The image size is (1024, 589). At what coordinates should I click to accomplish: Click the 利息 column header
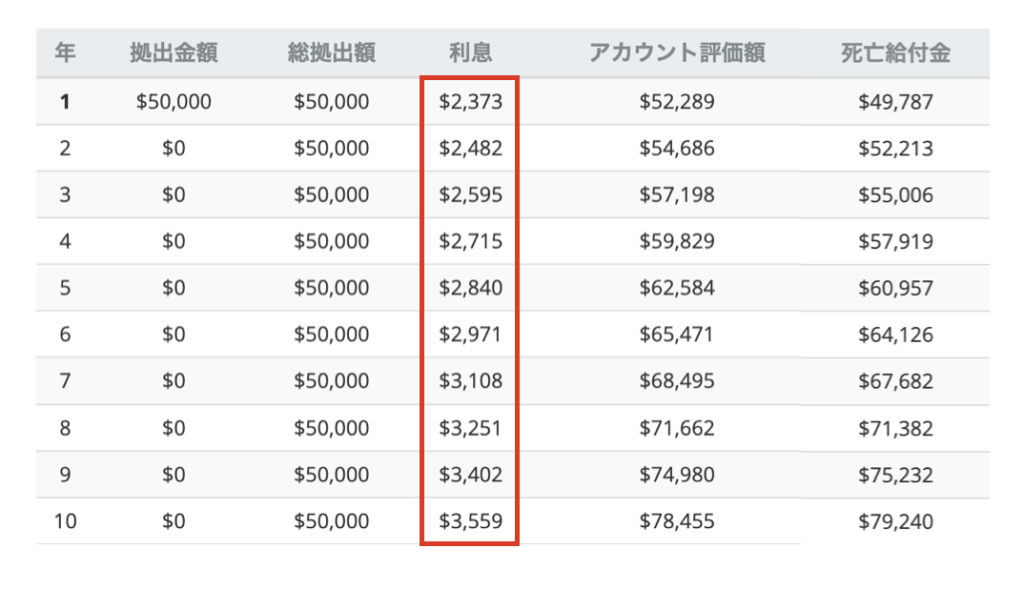[470, 54]
